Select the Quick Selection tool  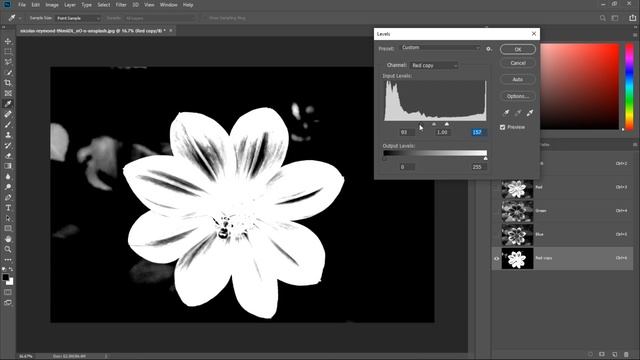click(x=8, y=73)
